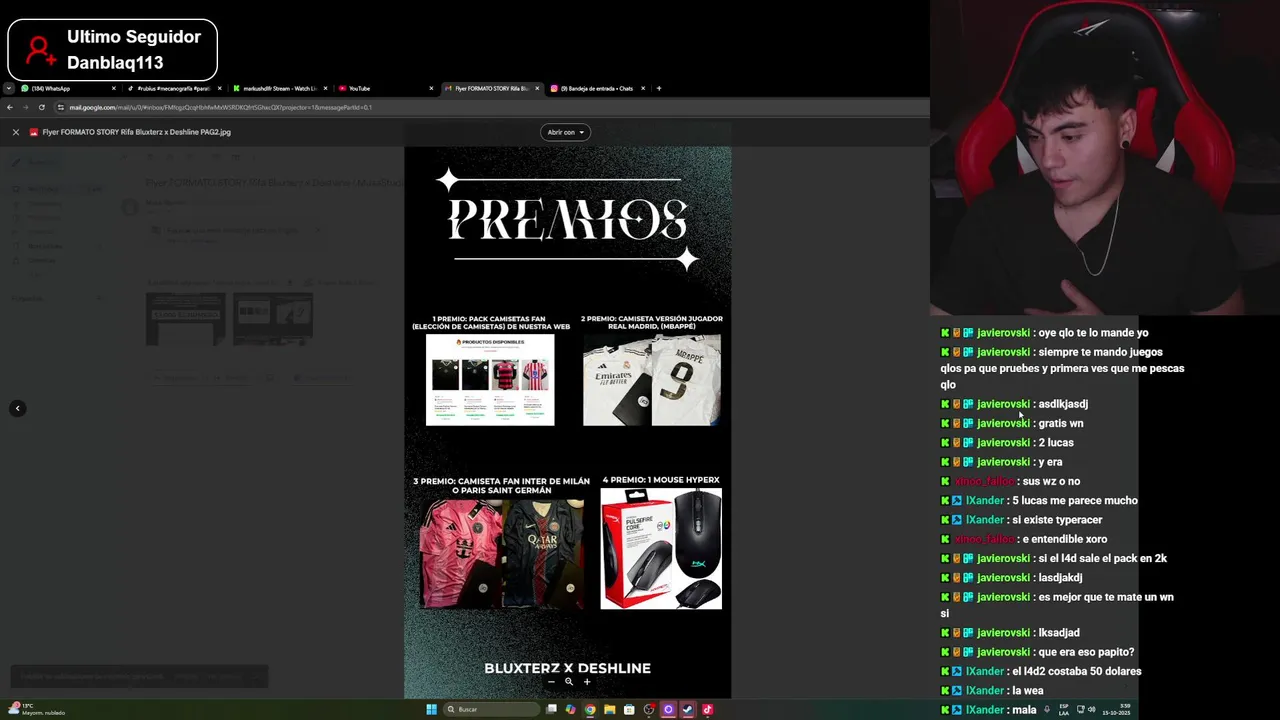Click the taskbar Buscar search box
Screen dimensions: 1280x720
[x=492, y=709]
